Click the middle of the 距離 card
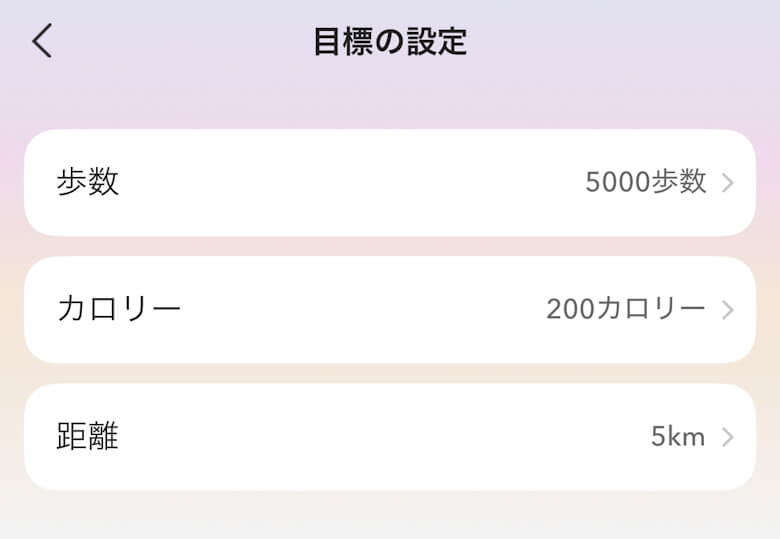This screenshot has width=780, height=539. pyautogui.click(x=389, y=437)
